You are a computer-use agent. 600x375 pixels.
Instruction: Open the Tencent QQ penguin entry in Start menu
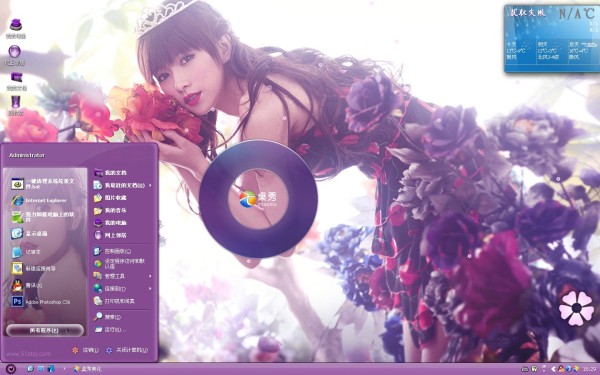tap(27, 285)
